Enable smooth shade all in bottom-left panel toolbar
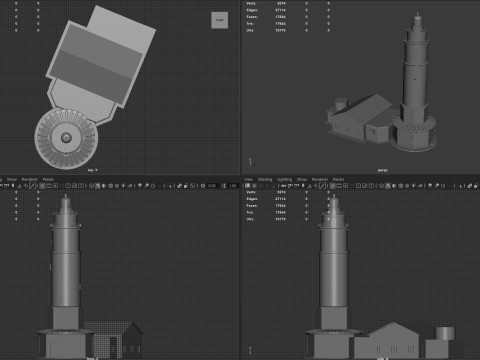Screen dimensions: 480x360 [x=97, y=186]
